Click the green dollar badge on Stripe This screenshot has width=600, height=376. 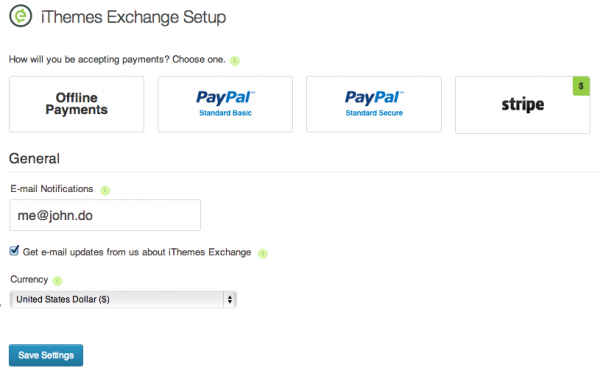(581, 86)
